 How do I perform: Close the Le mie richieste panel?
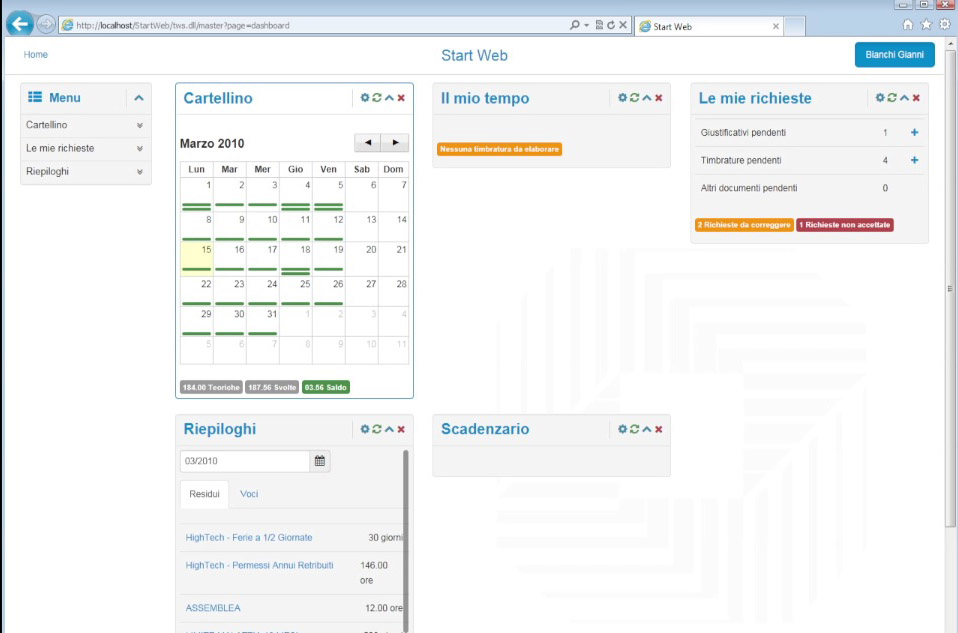[916, 98]
